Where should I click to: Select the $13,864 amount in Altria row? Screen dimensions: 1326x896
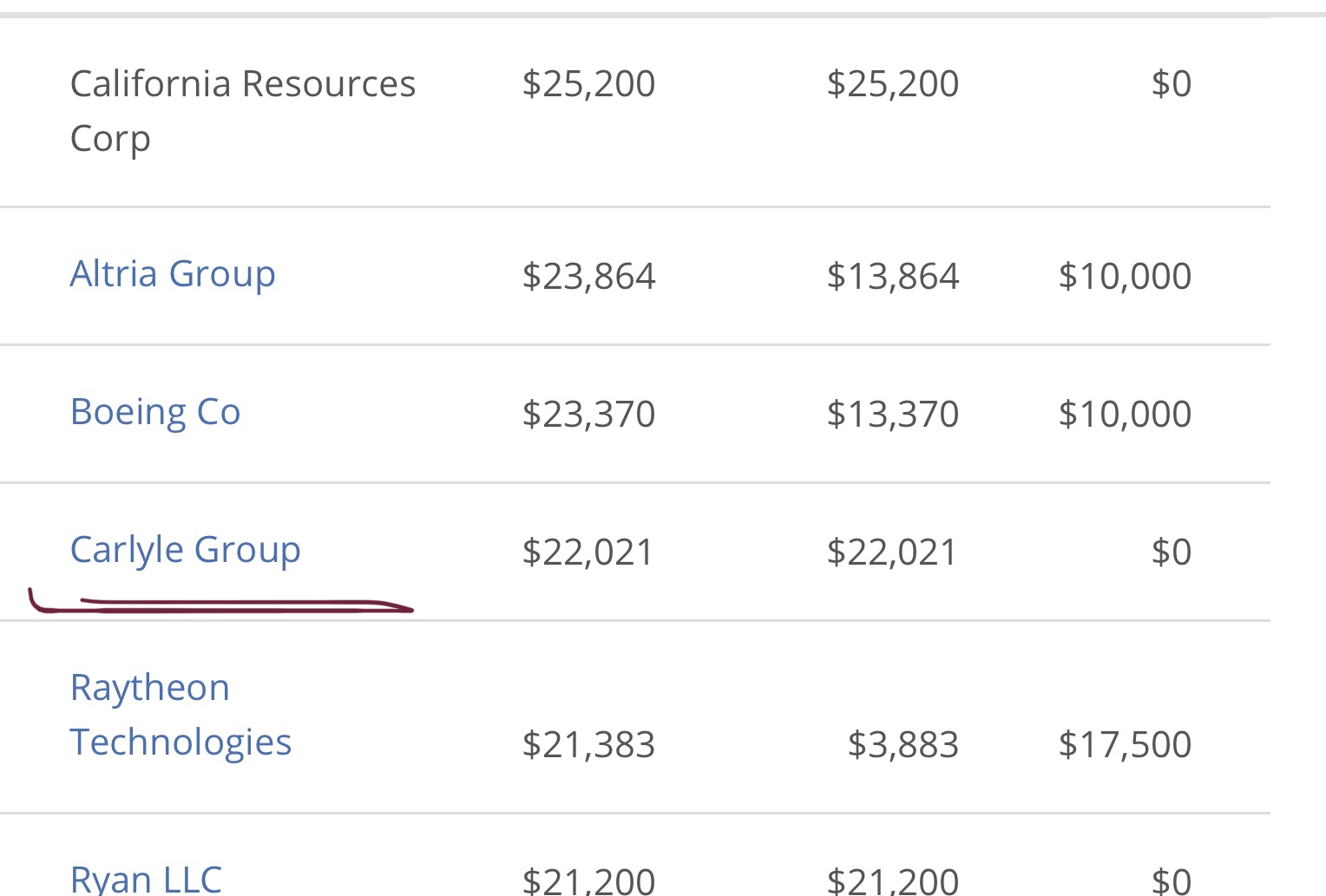point(893,277)
